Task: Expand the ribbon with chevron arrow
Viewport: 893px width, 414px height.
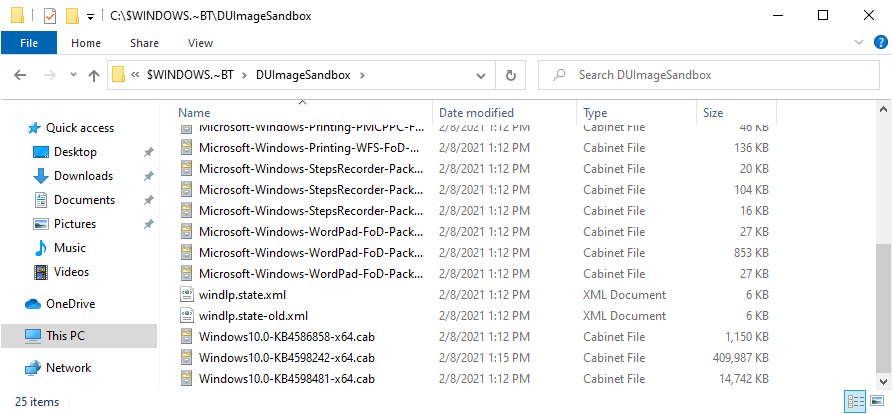Action: click(x=859, y=42)
